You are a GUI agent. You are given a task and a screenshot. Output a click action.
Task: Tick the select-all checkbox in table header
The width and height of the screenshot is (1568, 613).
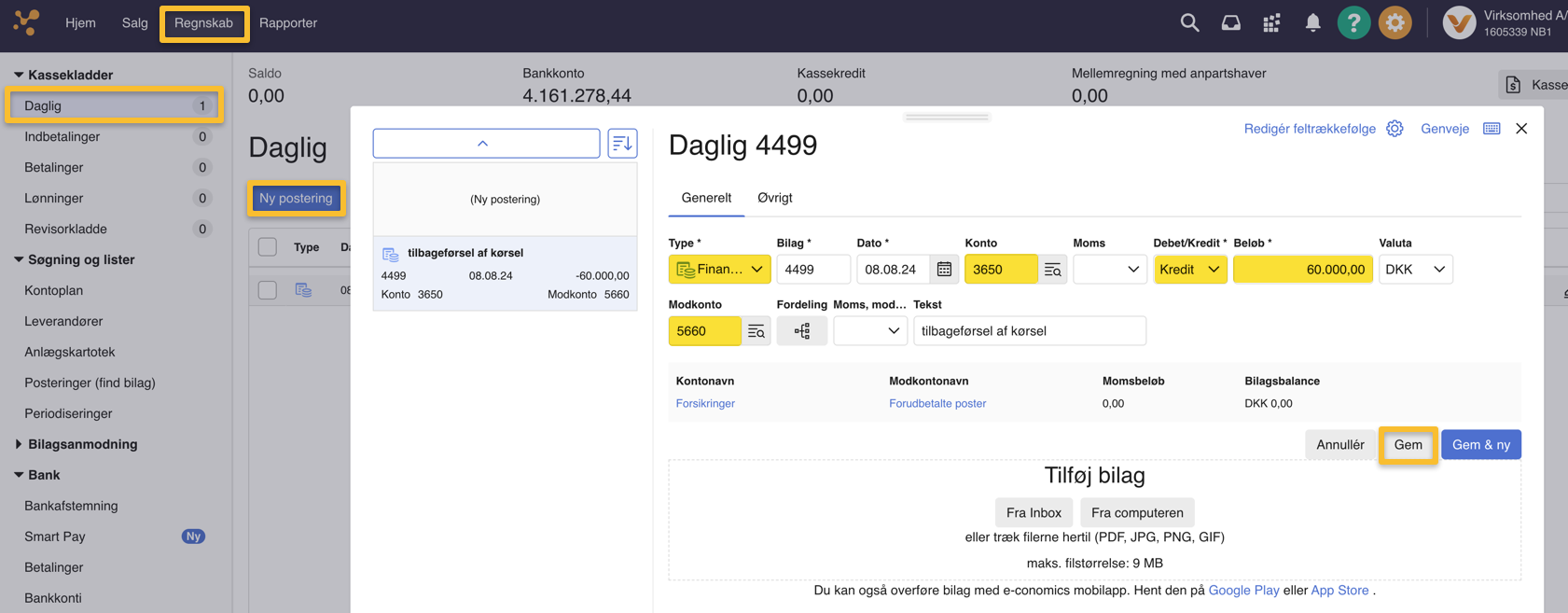click(268, 247)
